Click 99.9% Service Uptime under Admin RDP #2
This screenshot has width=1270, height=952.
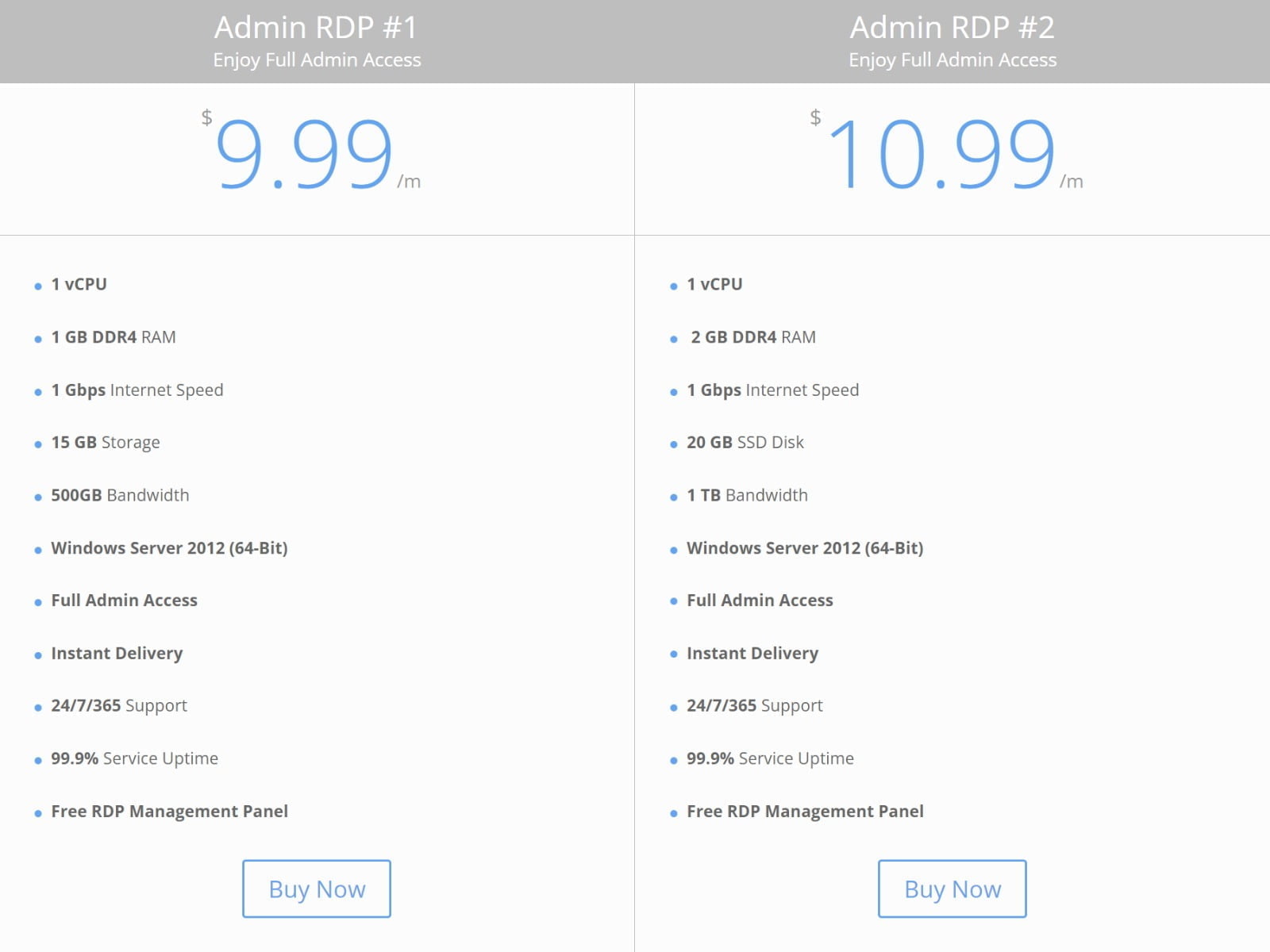click(769, 758)
